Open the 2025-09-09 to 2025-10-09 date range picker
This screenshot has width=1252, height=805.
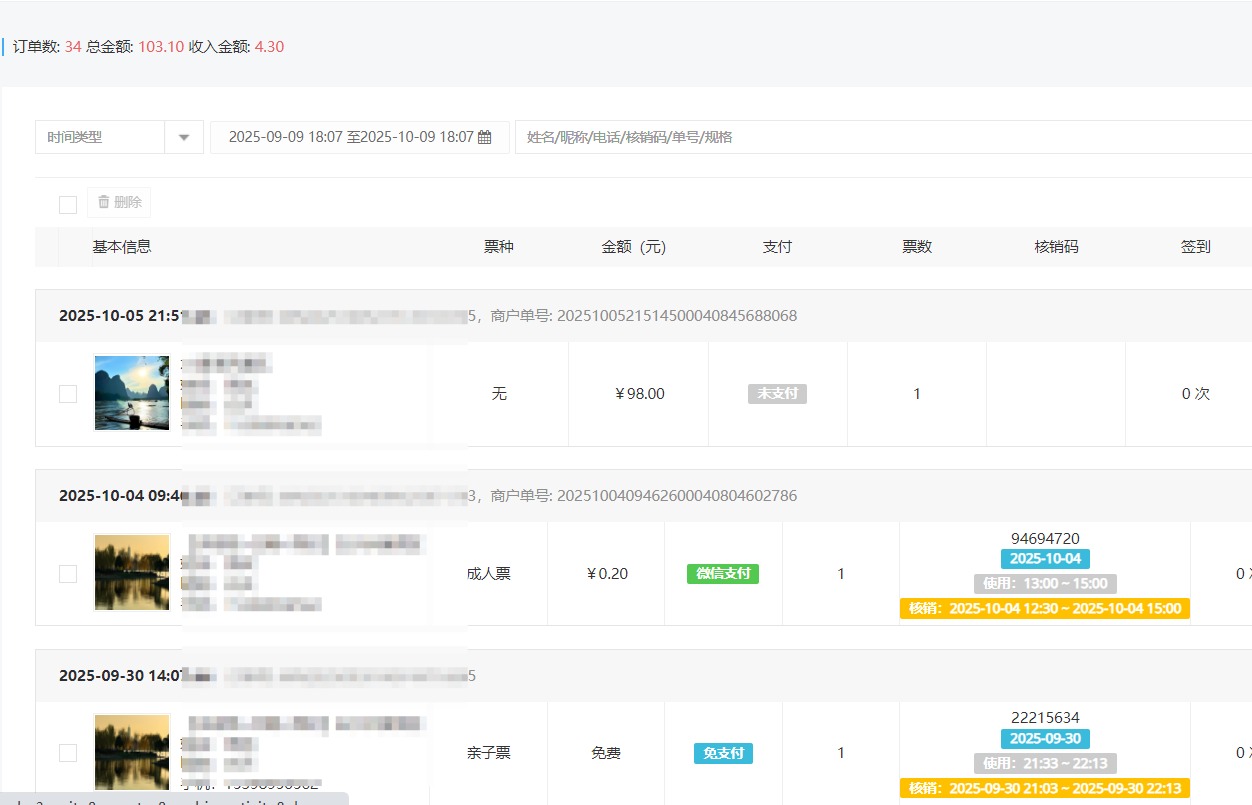[x=350, y=138]
